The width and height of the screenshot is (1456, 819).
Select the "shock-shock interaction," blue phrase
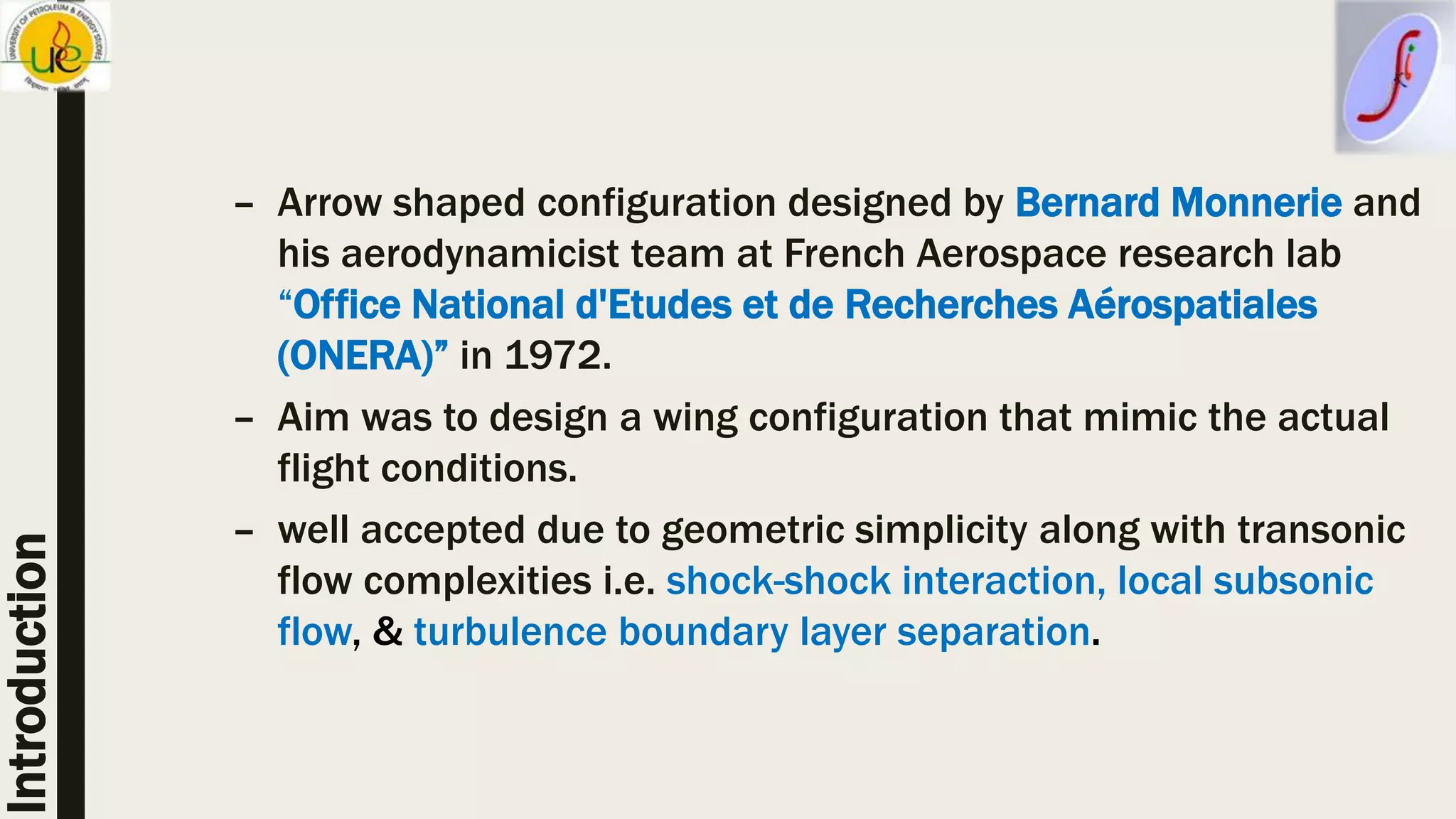tap(885, 581)
